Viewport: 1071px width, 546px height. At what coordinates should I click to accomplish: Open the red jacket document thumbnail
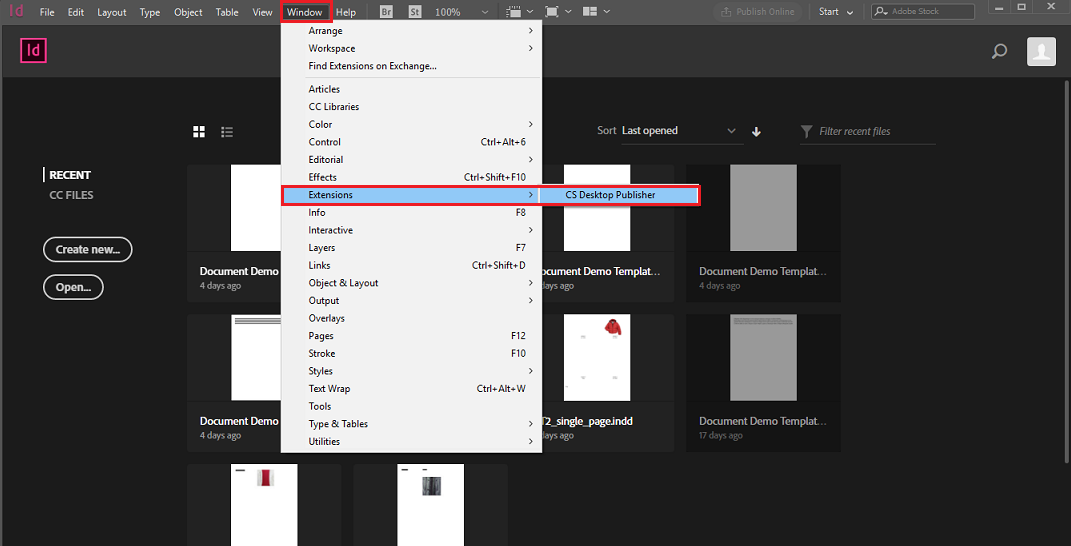[597, 357]
